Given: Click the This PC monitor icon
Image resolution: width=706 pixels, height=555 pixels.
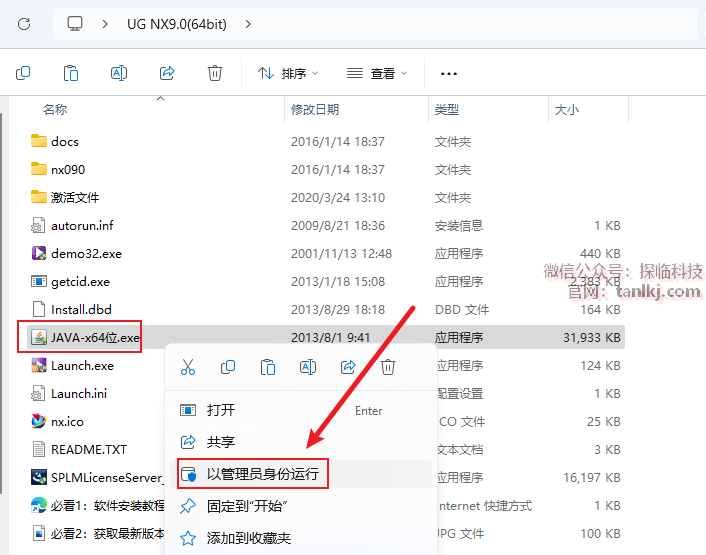Looking at the screenshot, I should click(x=75, y=23).
